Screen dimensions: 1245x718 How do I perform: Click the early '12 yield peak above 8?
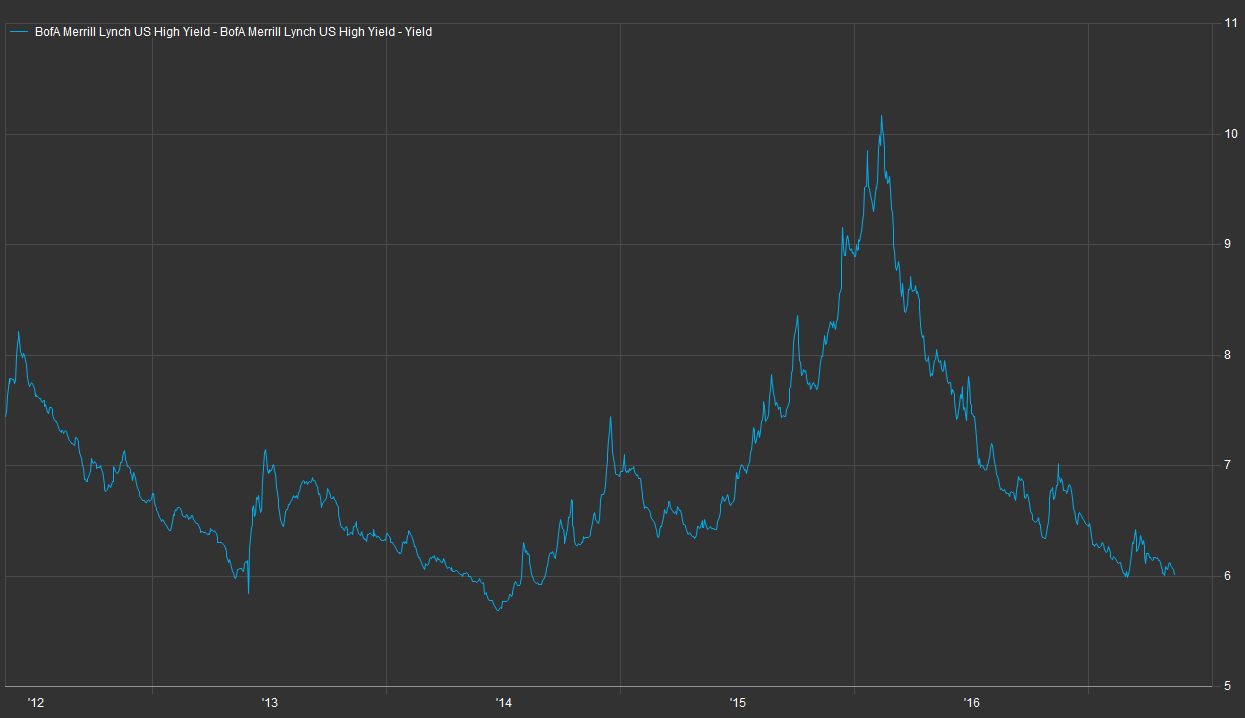click(x=18, y=332)
